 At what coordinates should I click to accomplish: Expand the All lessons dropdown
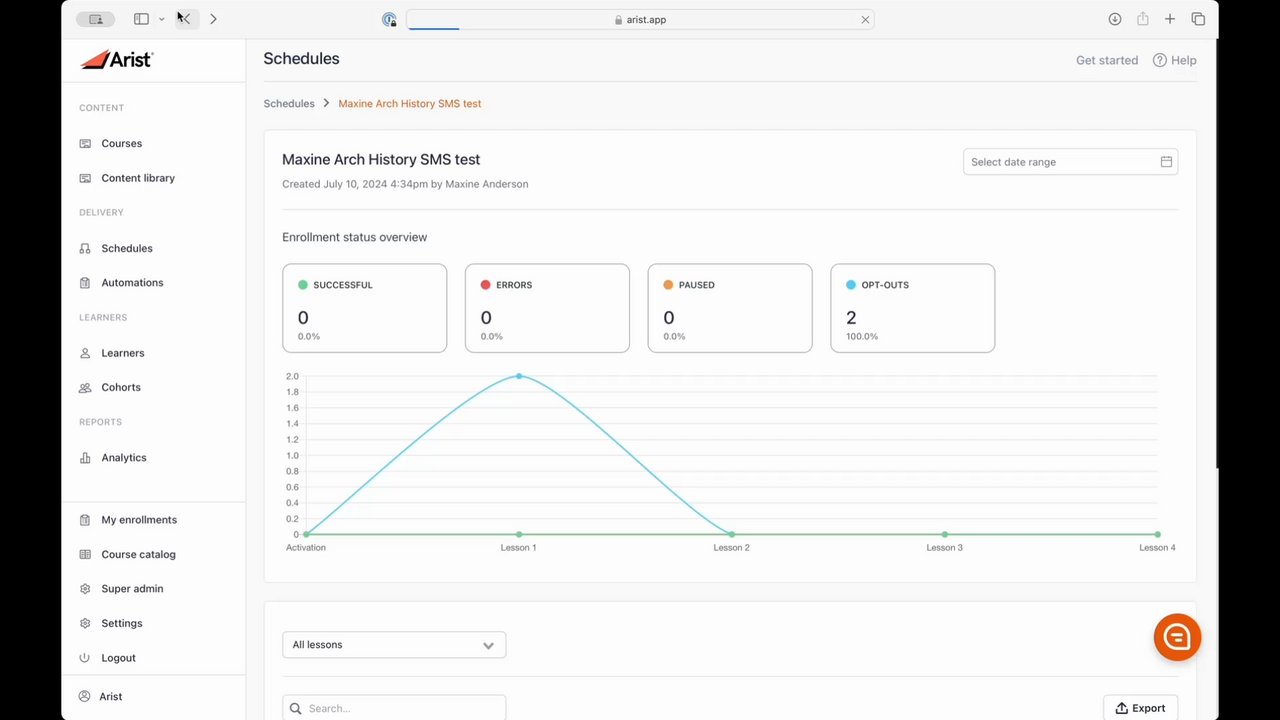click(x=394, y=645)
